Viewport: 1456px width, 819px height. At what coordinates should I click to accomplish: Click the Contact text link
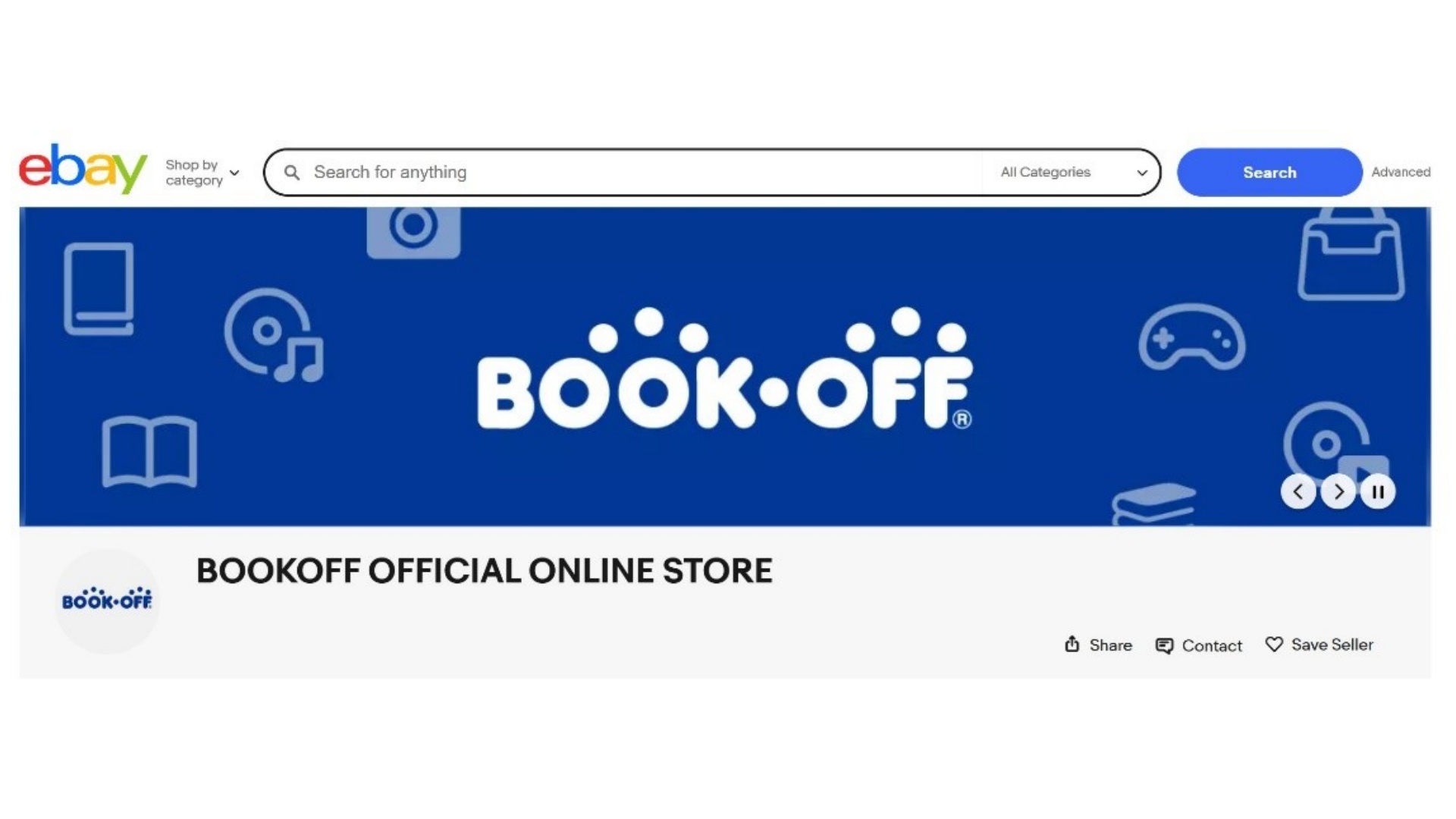tap(1212, 646)
